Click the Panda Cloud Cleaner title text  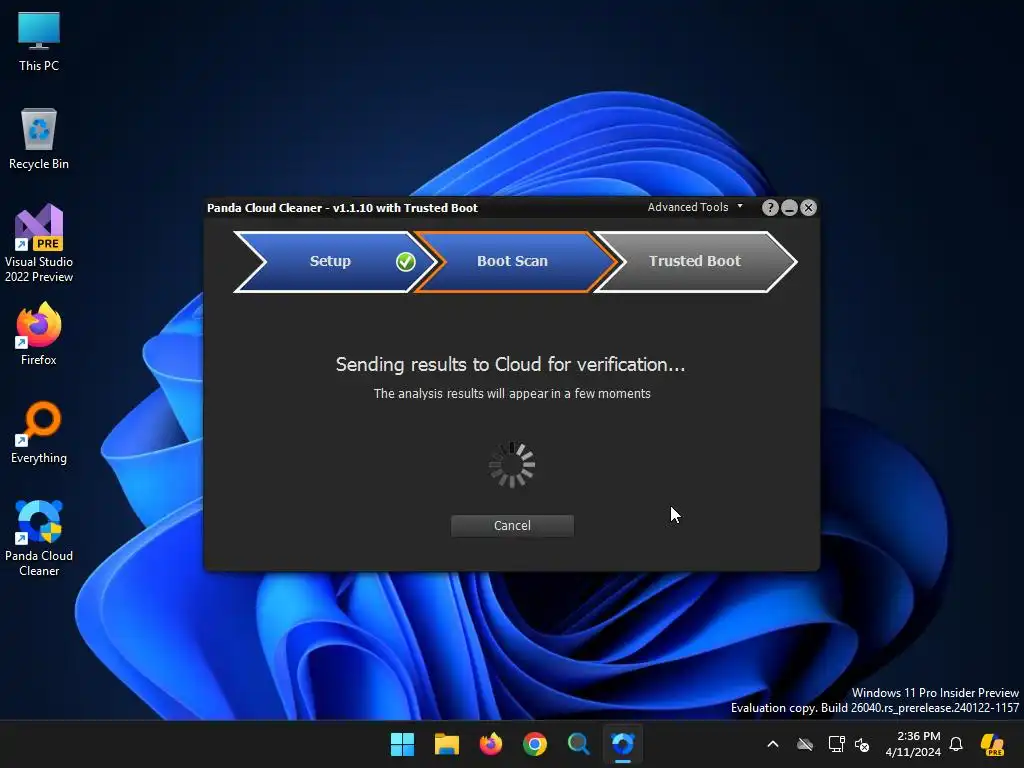342,208
